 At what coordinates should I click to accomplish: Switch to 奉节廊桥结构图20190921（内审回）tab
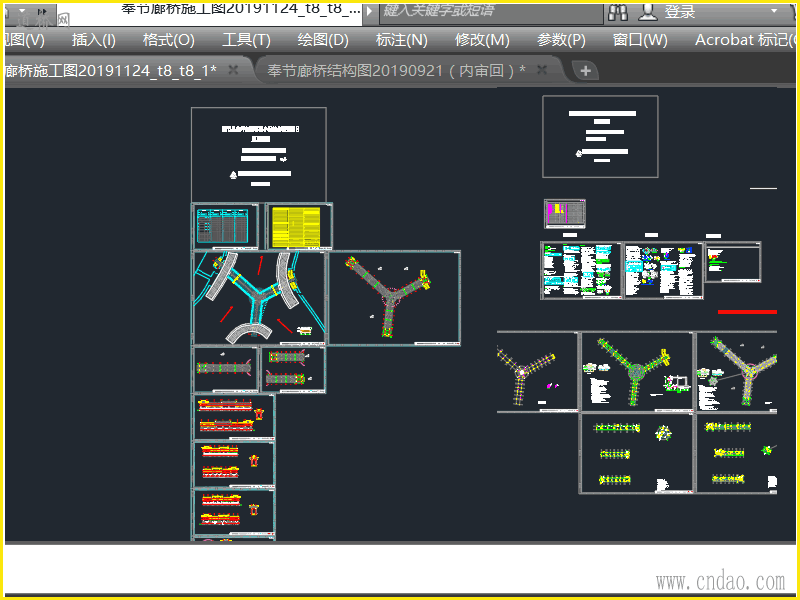(396, 70)
